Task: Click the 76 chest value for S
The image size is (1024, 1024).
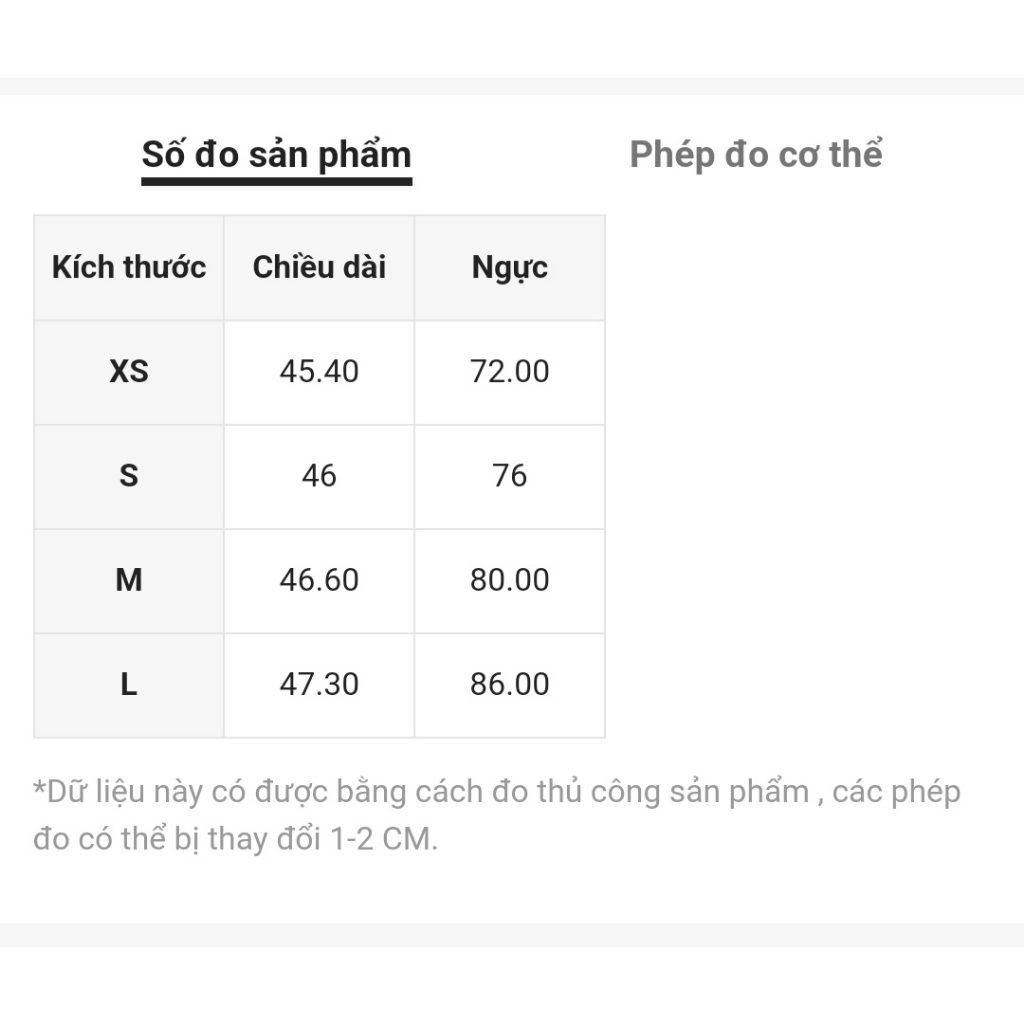Action: pyautogui.click(x=510, y=475)
